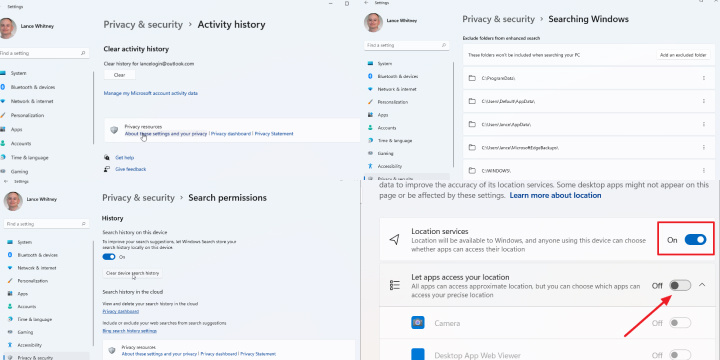Select Time & language icon in Search permissions sidebar
The image size is (720, 360).
point(10,319)
